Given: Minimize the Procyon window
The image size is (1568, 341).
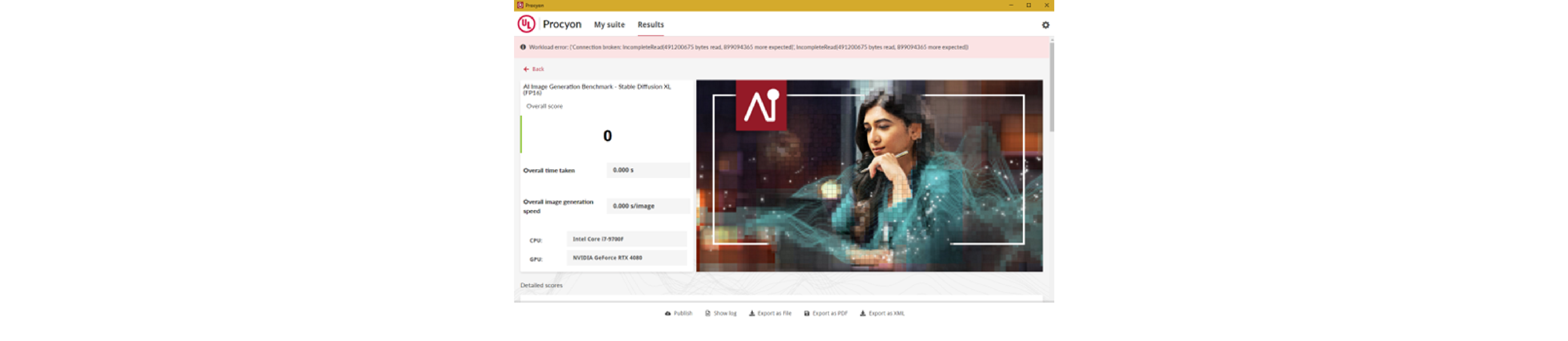Looking at the screenshot, I should click(x=1011, y=5).
